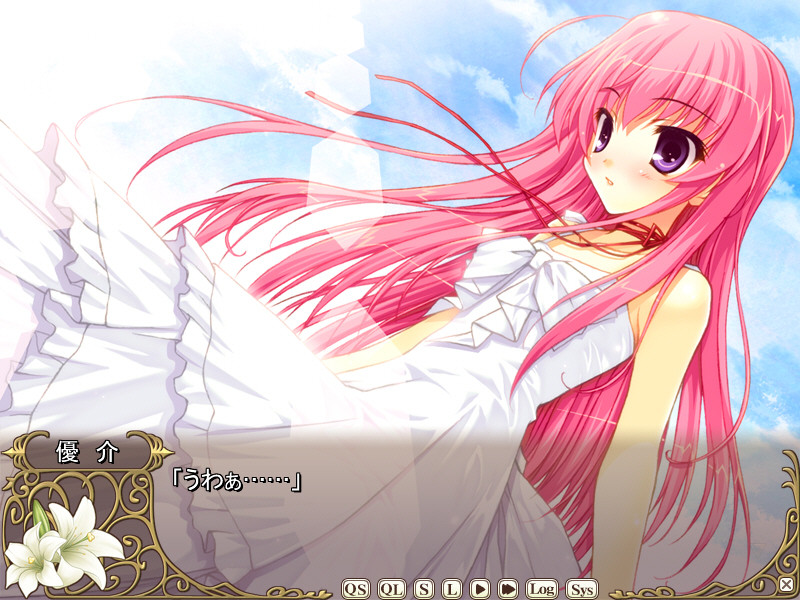Open the save menu with S
The image size is (800, 600).
(424, 589)
